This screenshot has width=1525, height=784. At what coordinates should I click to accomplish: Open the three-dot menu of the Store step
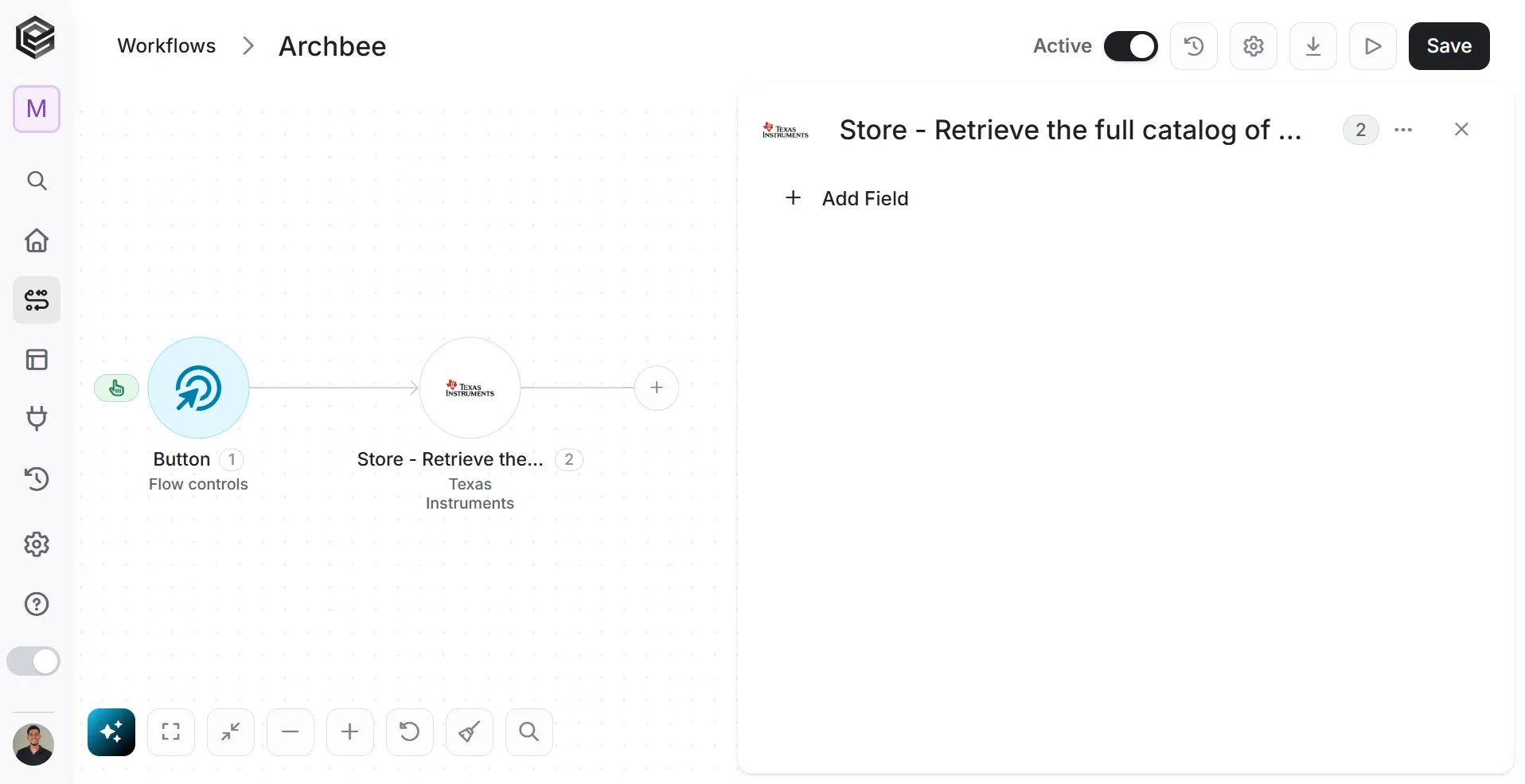[x=1403, y=130]
